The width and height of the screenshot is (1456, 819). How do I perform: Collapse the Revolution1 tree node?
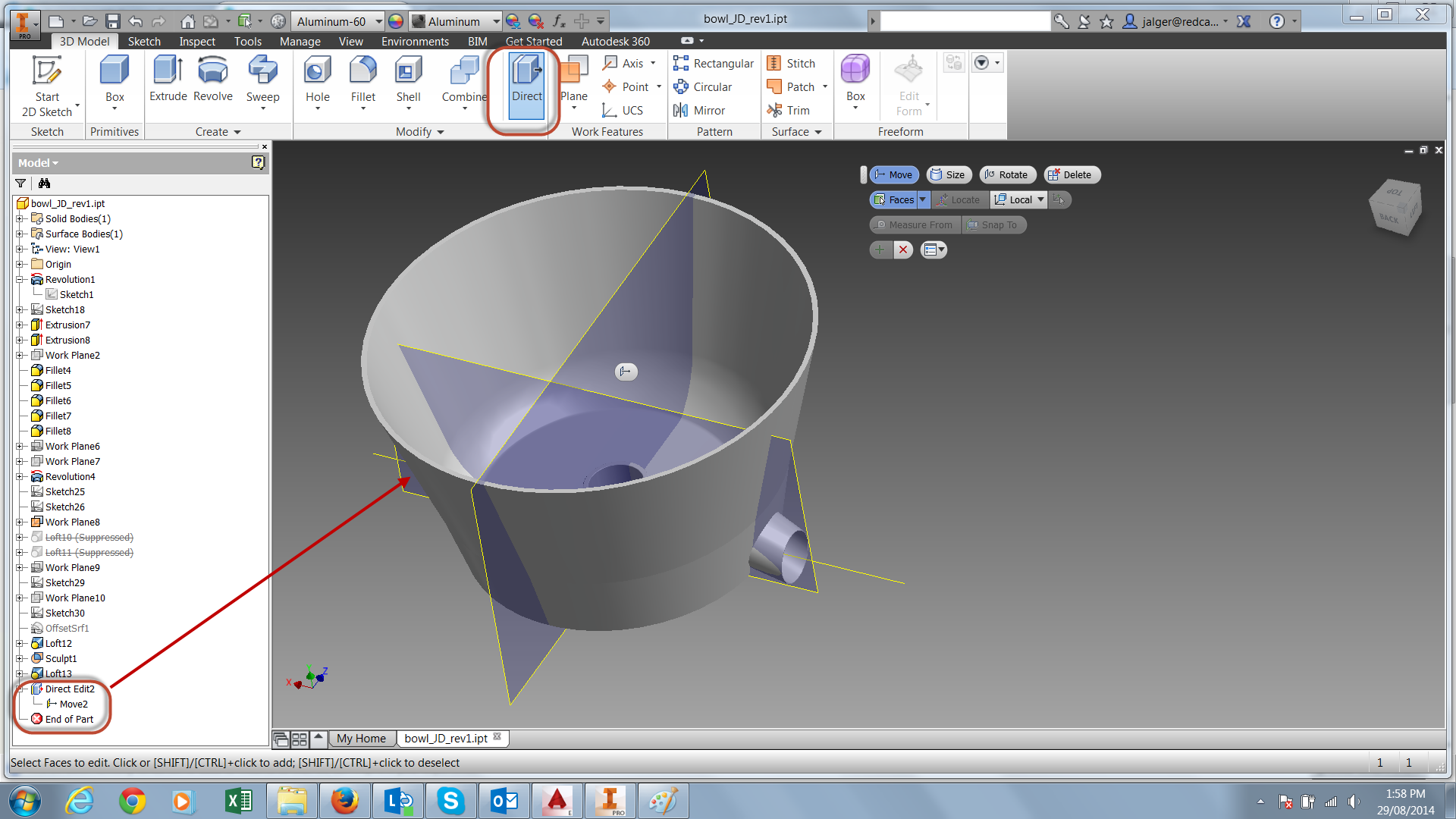tap(20, 280)
